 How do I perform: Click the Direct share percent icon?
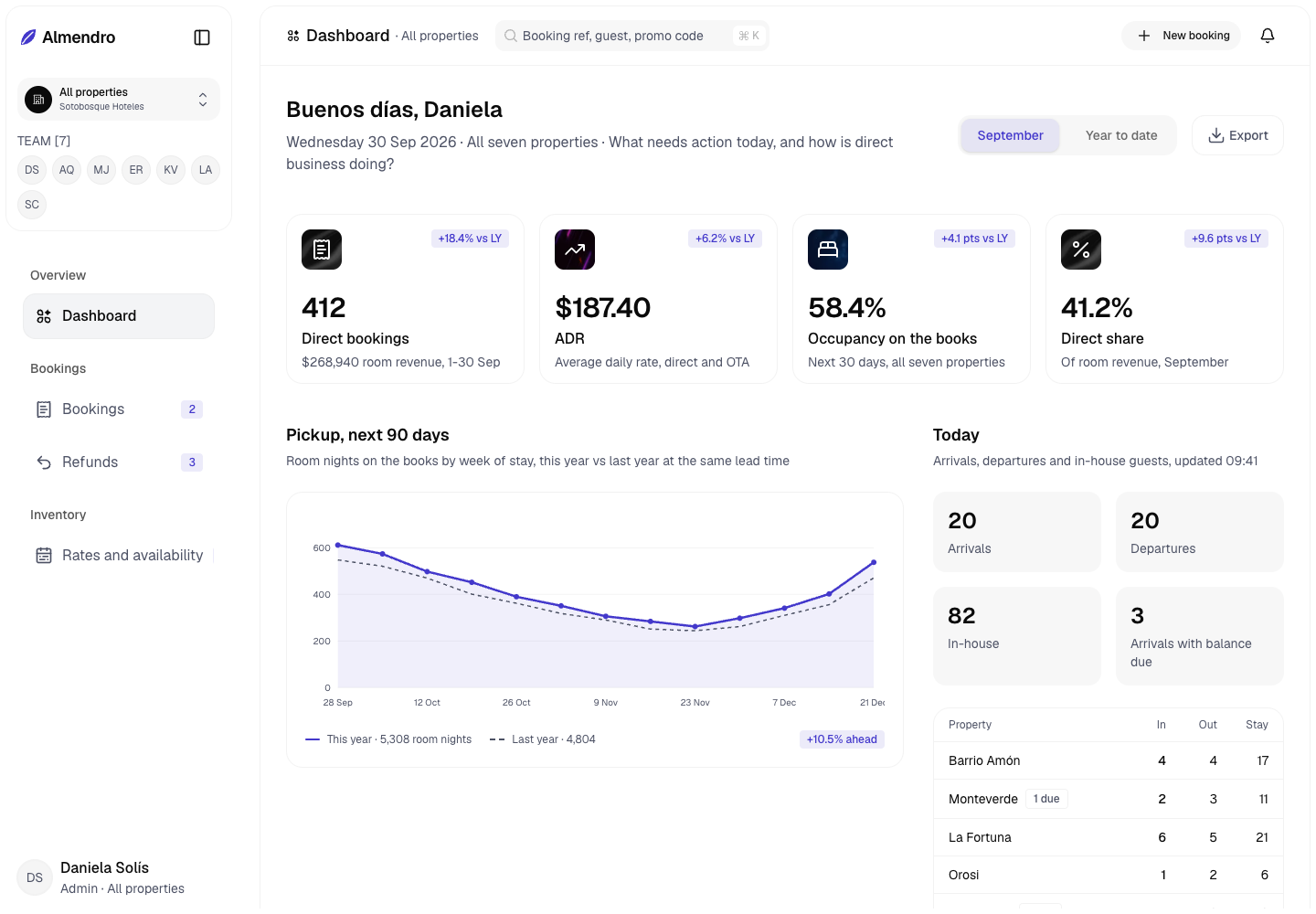coord(1081,250)
